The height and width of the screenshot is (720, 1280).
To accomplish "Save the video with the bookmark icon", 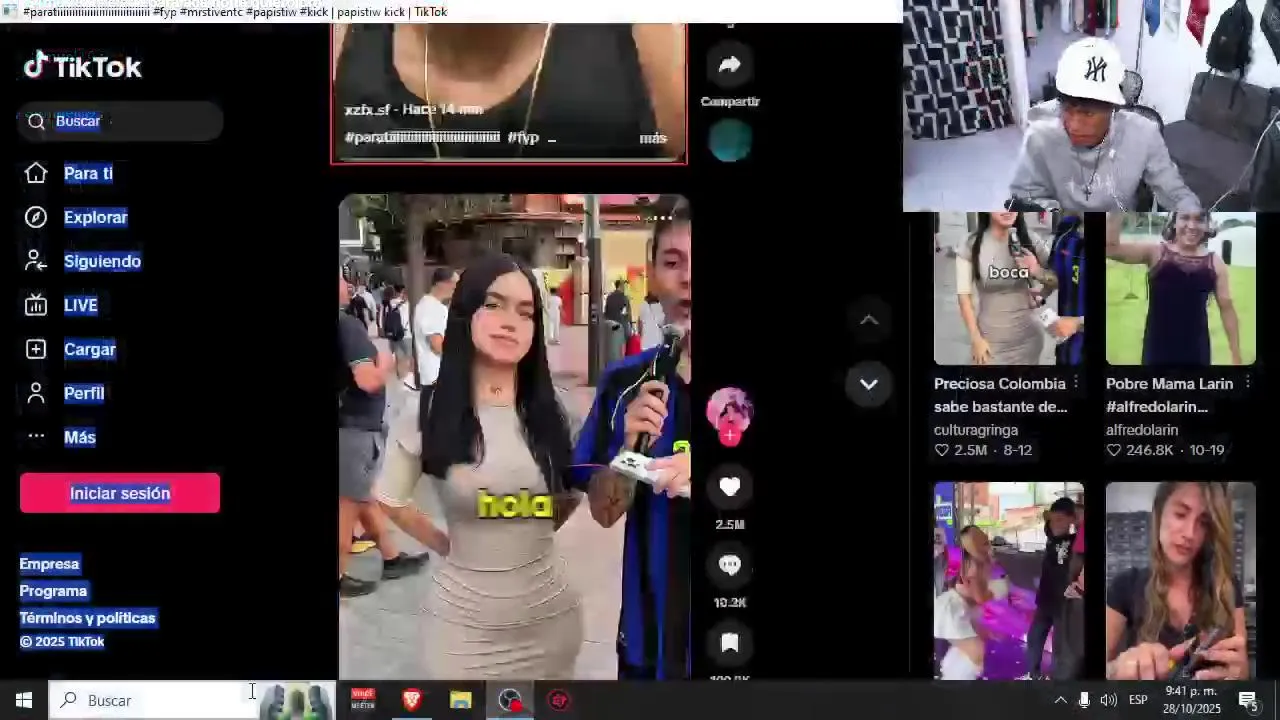I will click(730, 643).
